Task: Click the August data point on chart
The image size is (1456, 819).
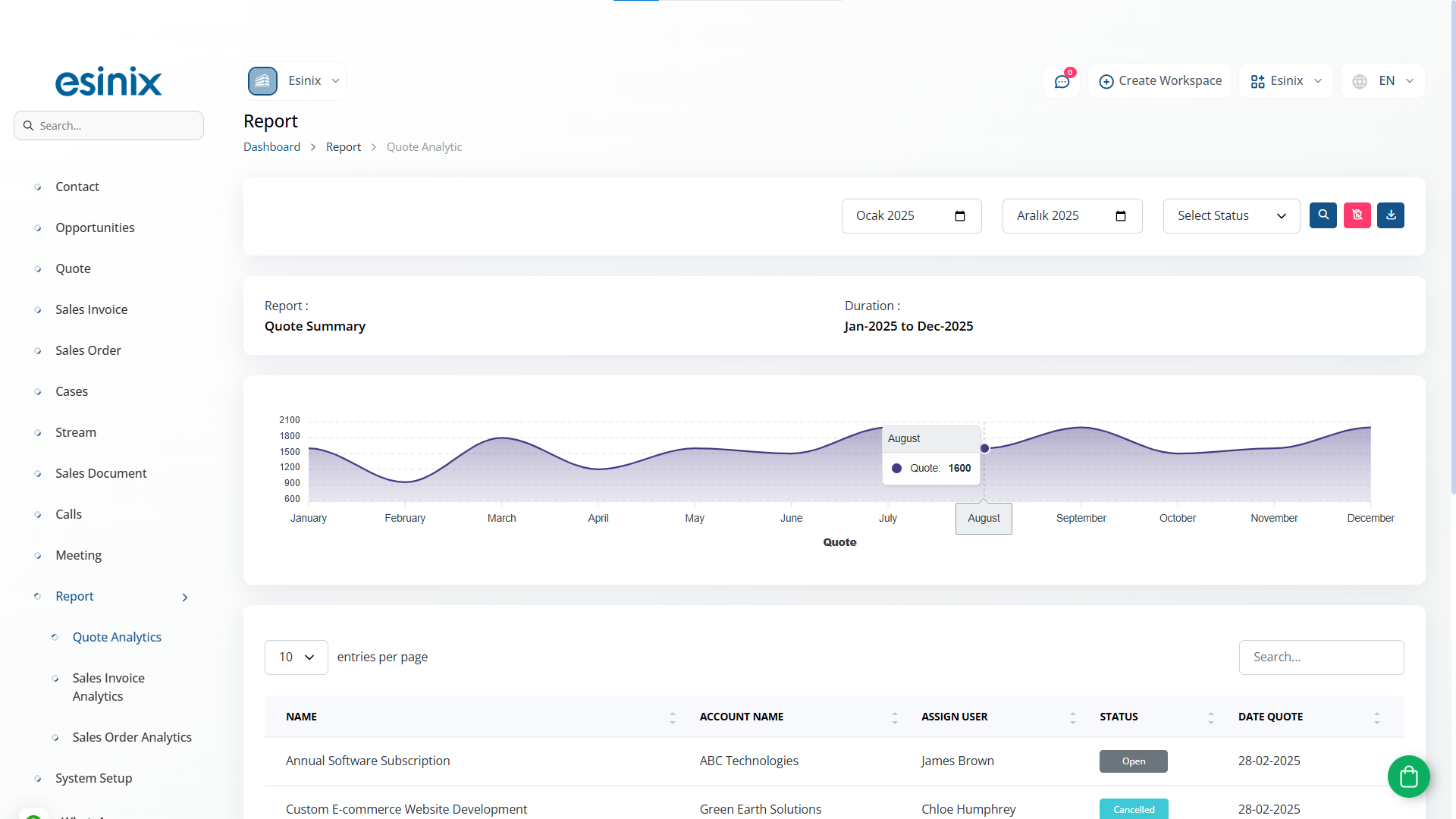Action: tap(984, 448)
